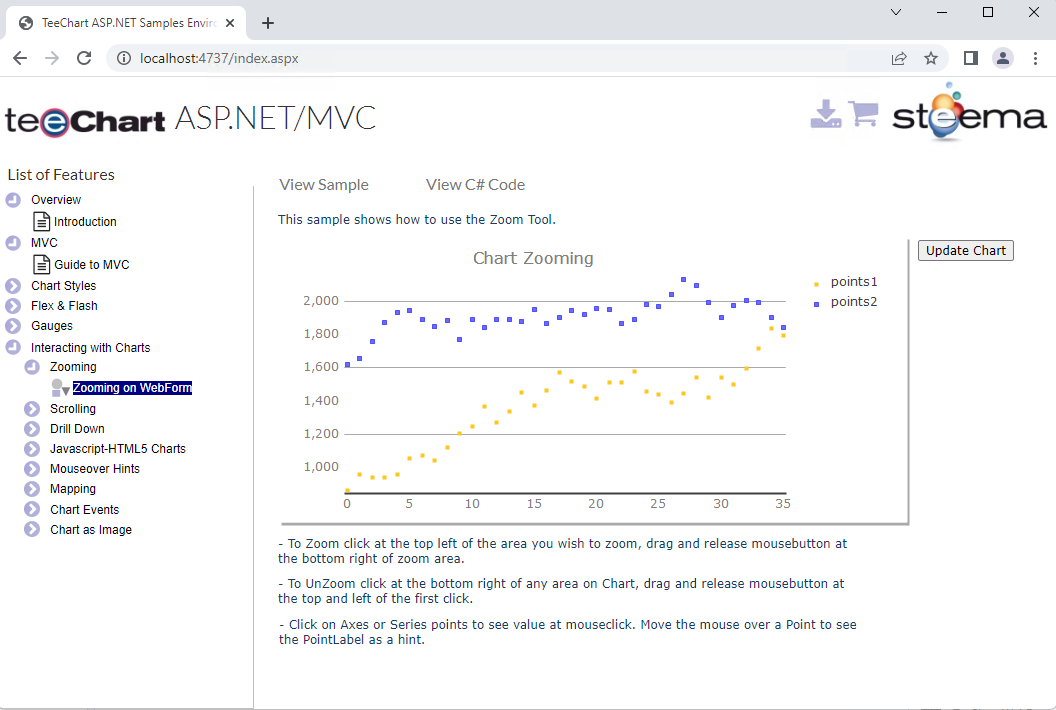
Task: Open the browser three-dot menu
Action: [x=1035, y=59]
